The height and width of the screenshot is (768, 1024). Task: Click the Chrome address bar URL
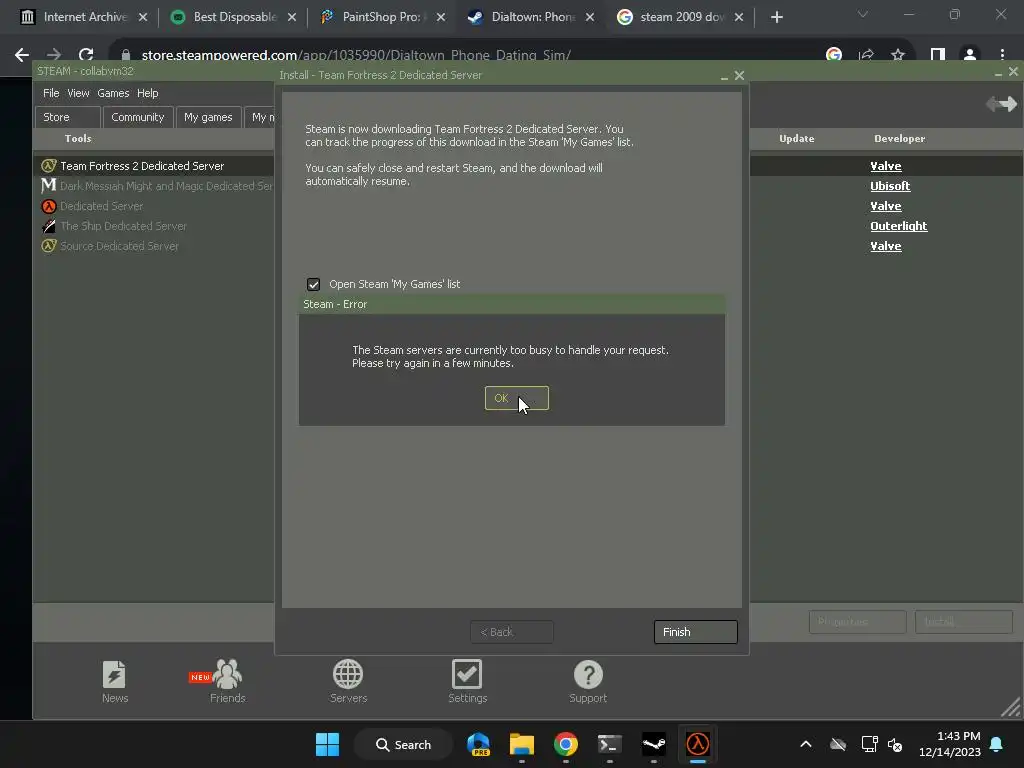(x=356, y=55)
